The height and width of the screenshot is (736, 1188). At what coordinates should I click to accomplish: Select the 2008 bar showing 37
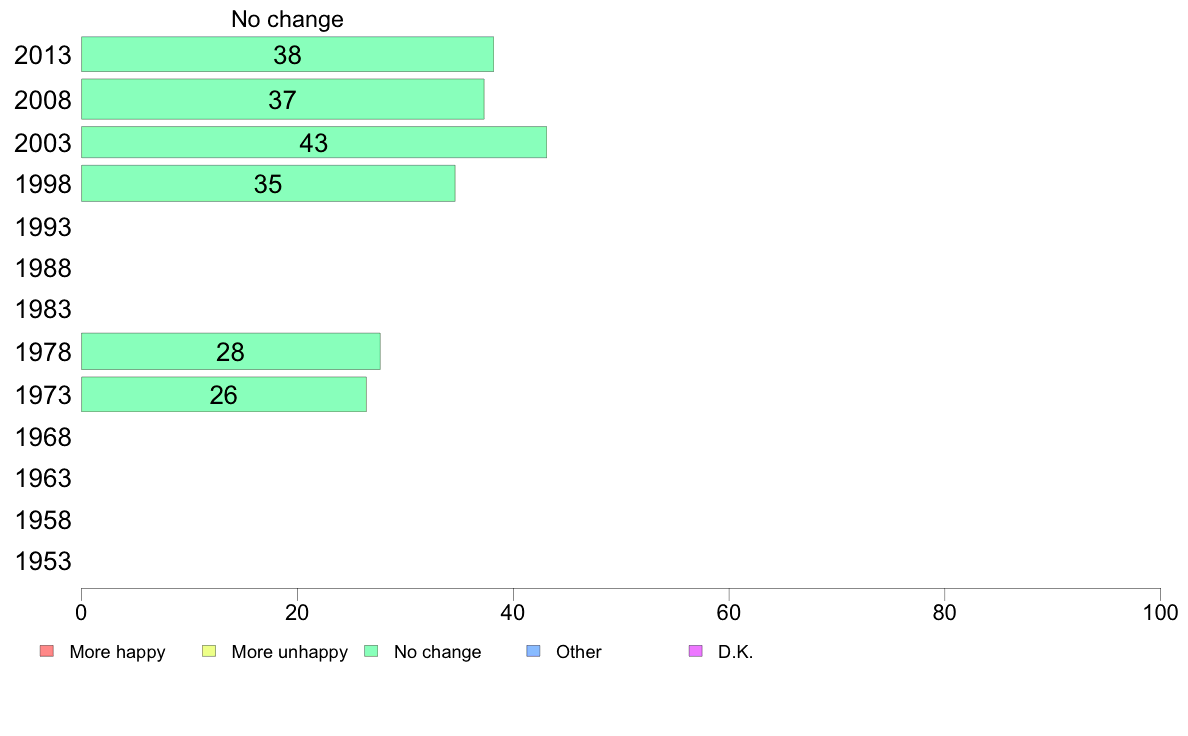coord(283,99)
